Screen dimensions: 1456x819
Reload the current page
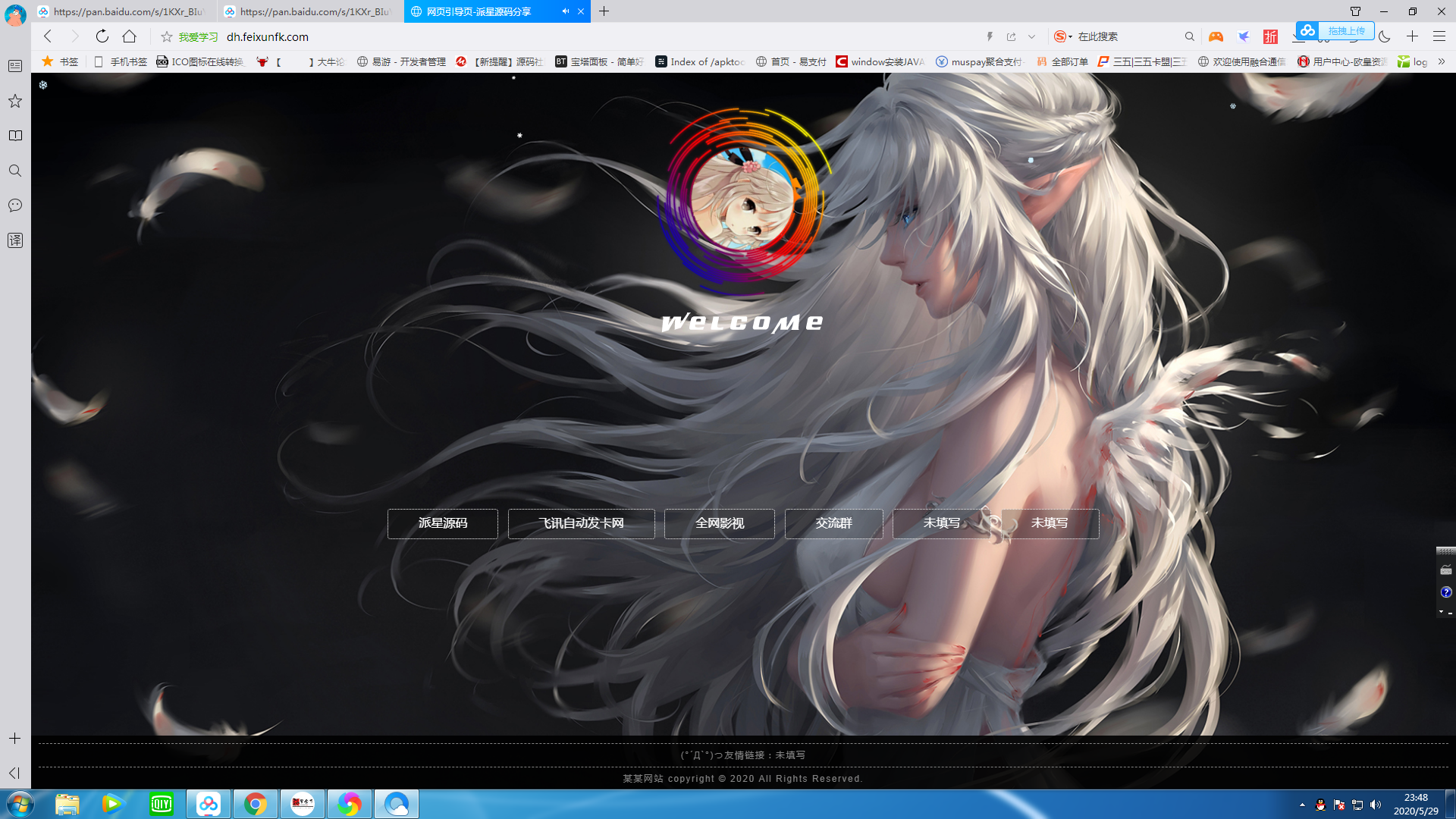click(102, 36)
